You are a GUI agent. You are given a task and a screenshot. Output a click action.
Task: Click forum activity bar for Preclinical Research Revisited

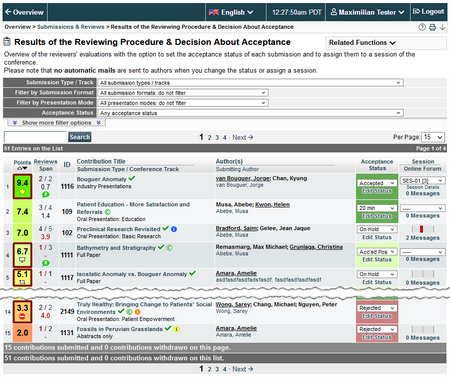(x=422, y=229)
